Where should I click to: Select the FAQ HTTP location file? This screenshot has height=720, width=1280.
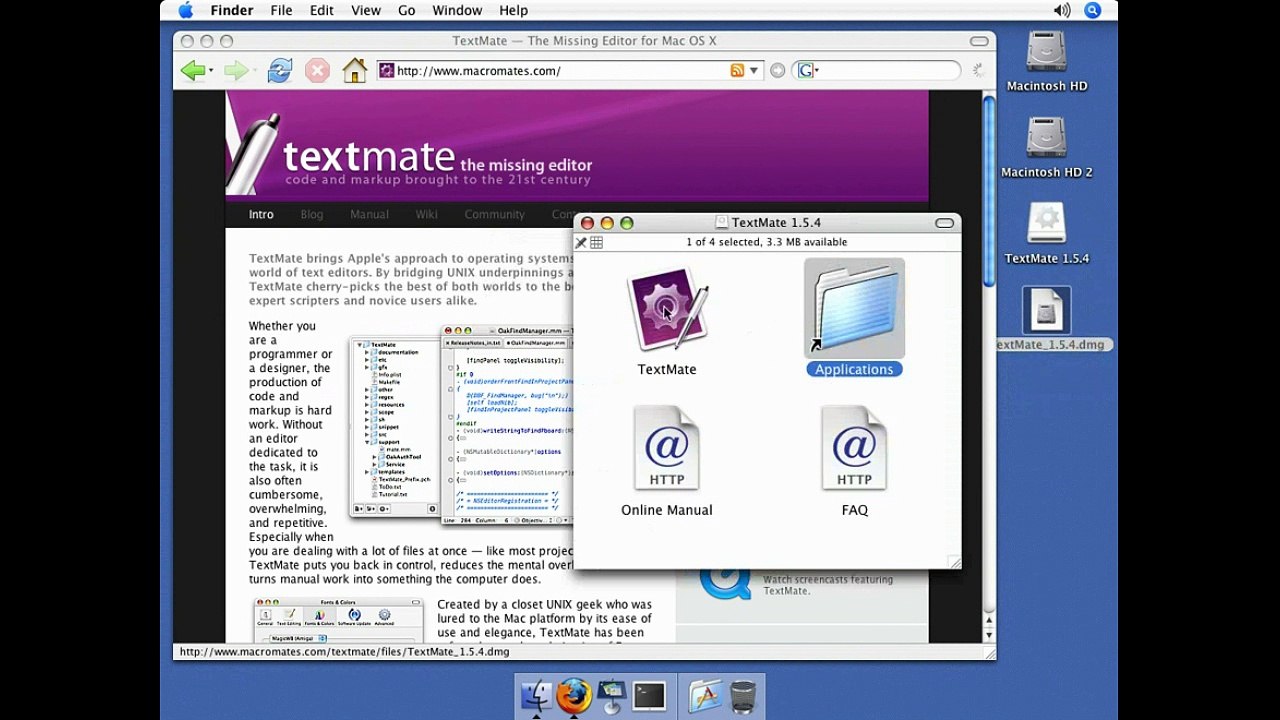[854, 448]
